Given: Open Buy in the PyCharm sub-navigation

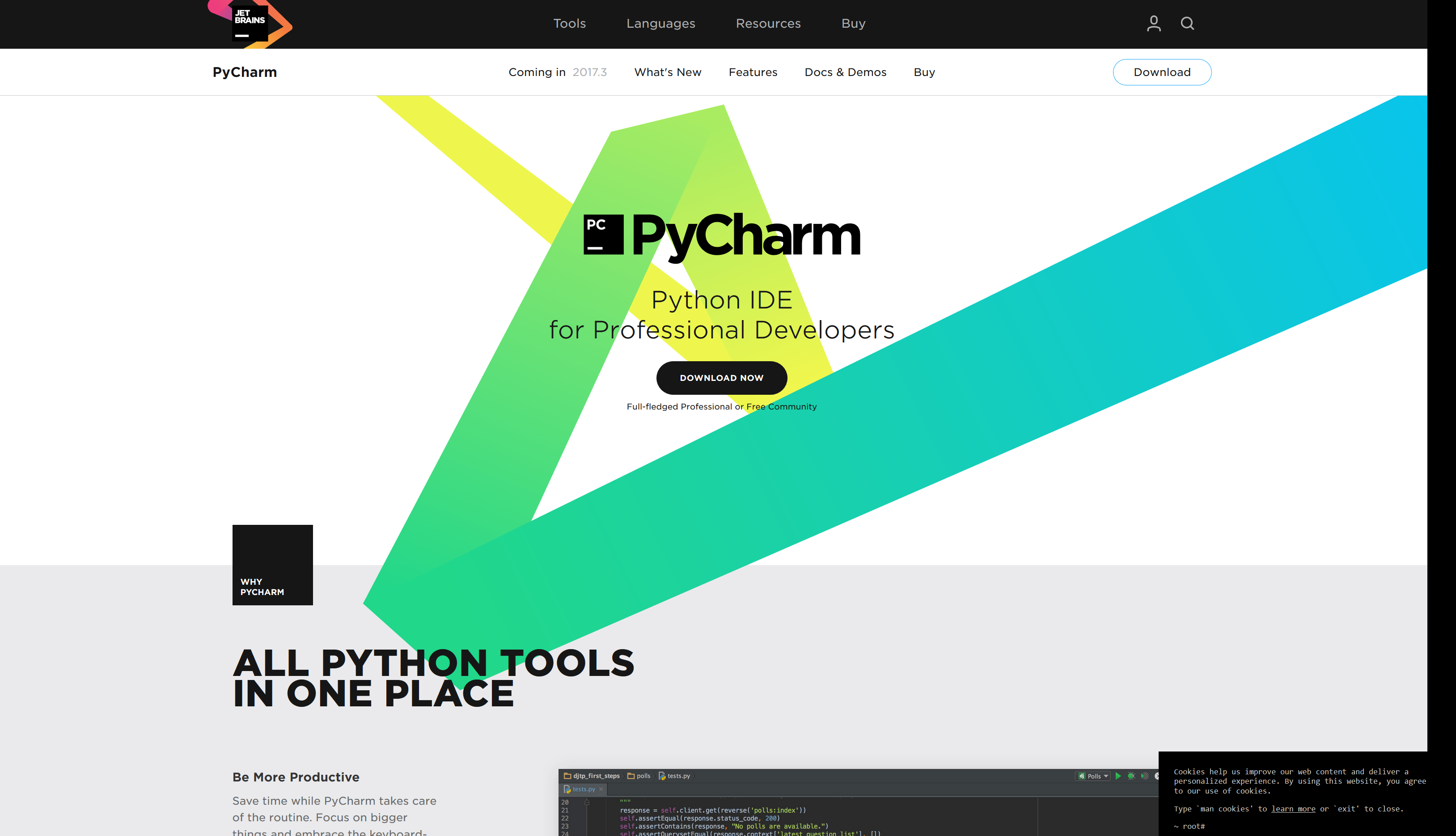Looking at the screenshot, I should [x=924, y=72].
